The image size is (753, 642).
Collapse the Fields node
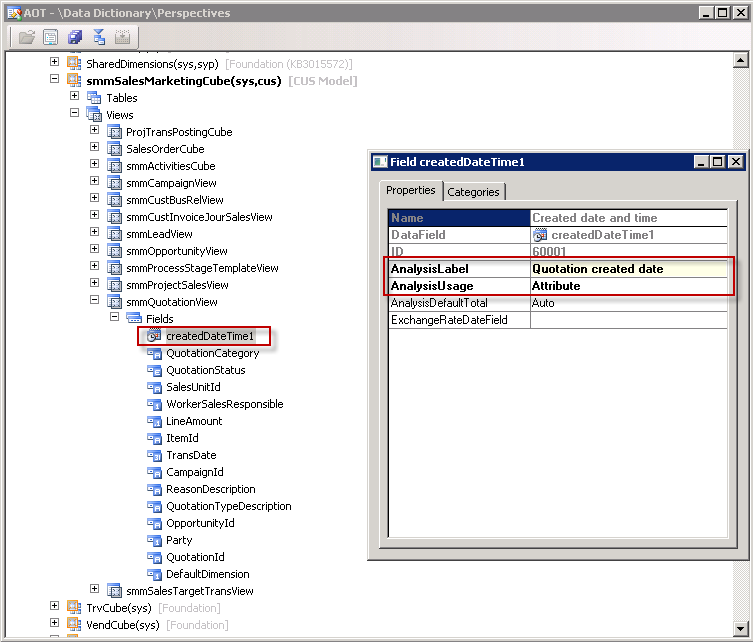[x=114, y=316]
